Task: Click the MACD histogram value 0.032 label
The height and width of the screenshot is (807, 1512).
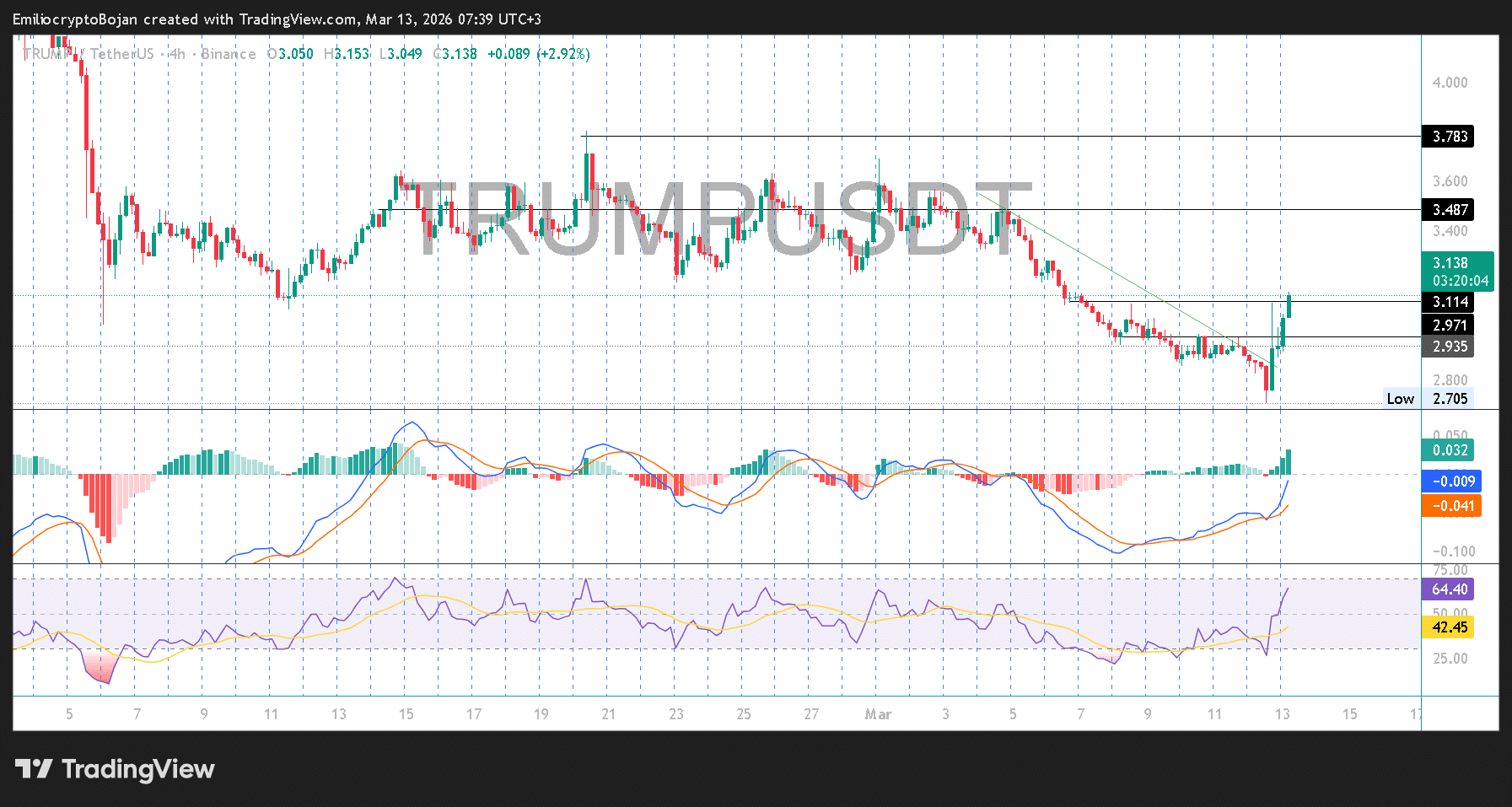Action: (1448, 450)
